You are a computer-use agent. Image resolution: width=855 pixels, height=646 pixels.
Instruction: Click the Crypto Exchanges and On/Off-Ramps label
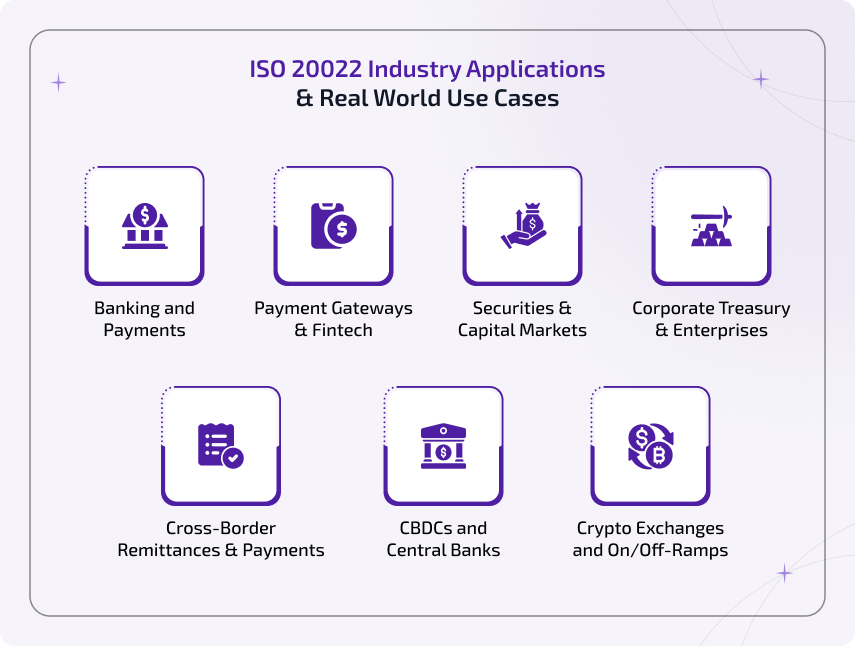point(651,539)
